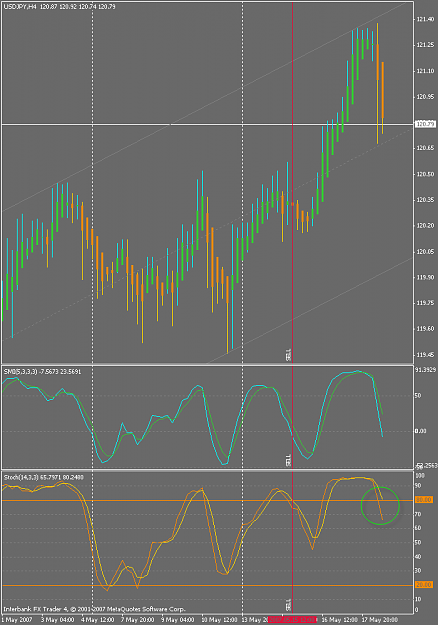Viewport: 438px width, 625px height.
Task: Click the 121.10 price axis label
Action: [425, 71]
